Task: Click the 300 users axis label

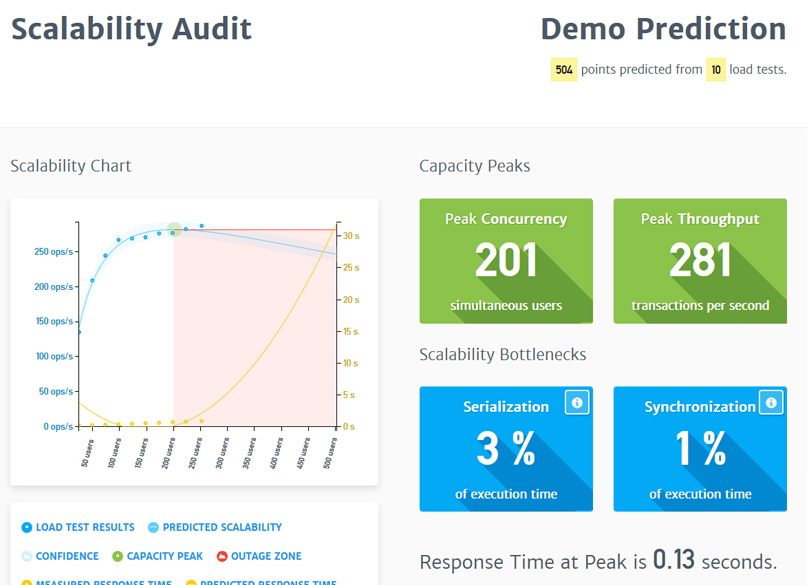Action: 222,453
